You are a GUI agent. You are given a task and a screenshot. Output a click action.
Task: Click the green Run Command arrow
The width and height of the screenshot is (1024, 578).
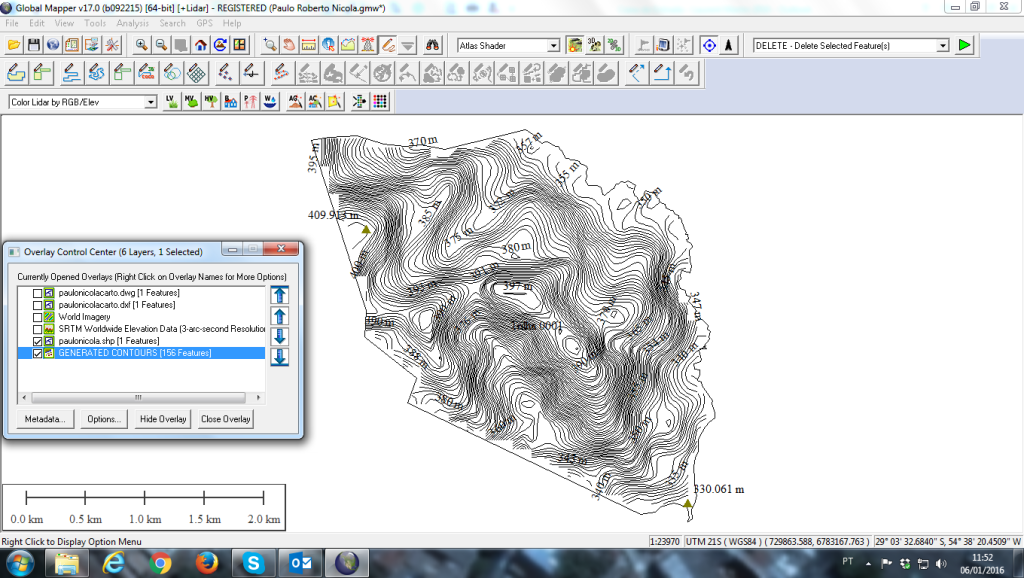pos(964,45)
